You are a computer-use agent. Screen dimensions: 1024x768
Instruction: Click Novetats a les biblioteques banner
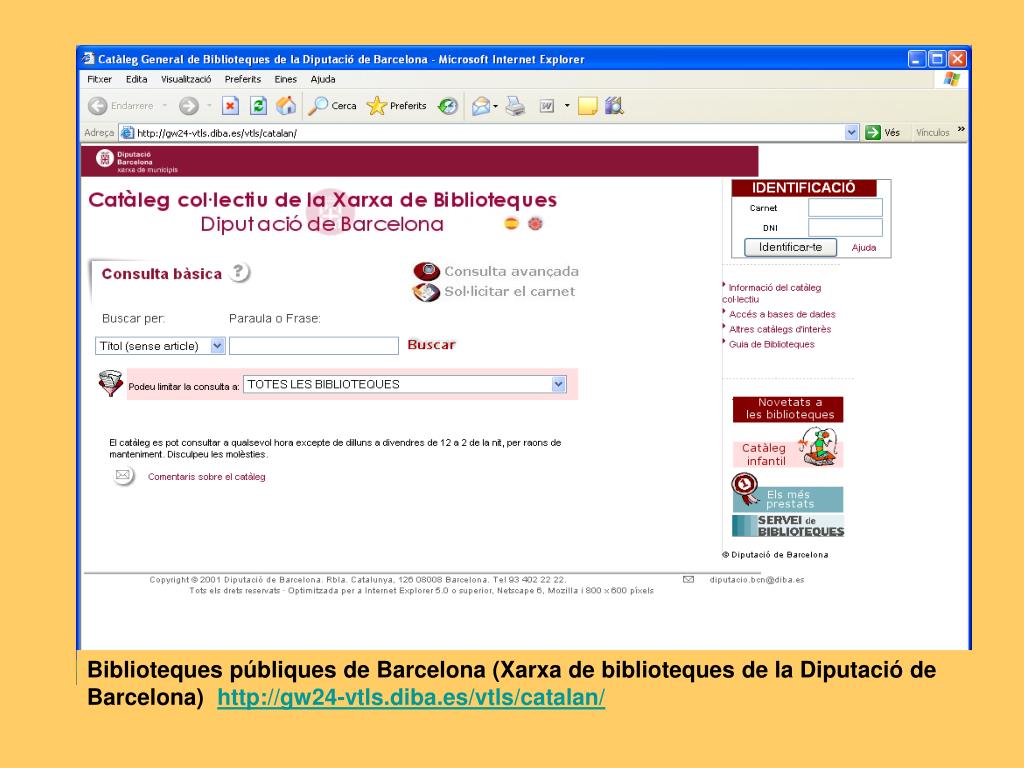[788, 409]
